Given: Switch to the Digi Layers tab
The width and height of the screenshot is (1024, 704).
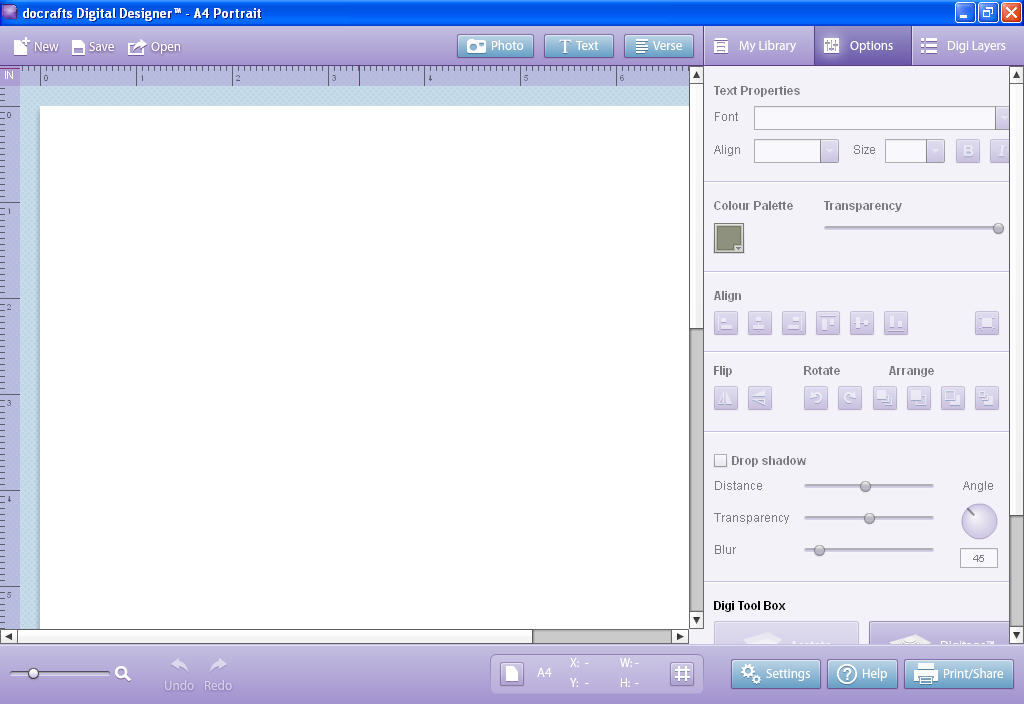Looking at the screenshot, I should click(966, 45).
